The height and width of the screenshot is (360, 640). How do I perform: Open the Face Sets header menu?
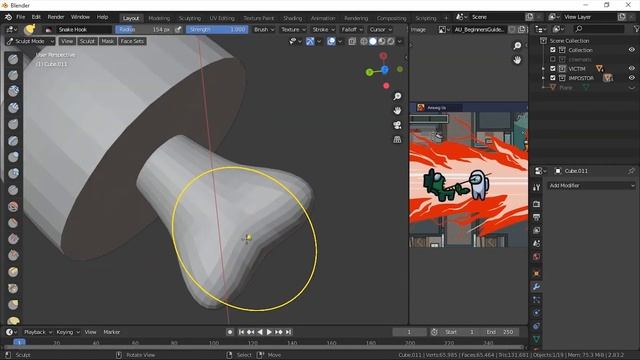pyautogui.click(x=132, y=41)
